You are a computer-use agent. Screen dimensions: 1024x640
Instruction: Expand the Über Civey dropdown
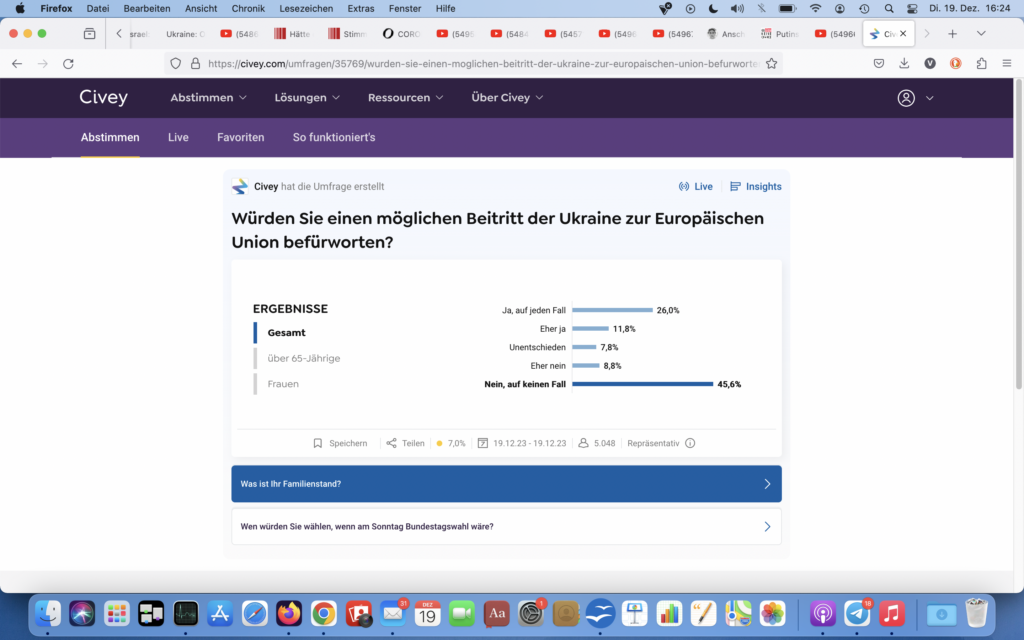point(507,98)
